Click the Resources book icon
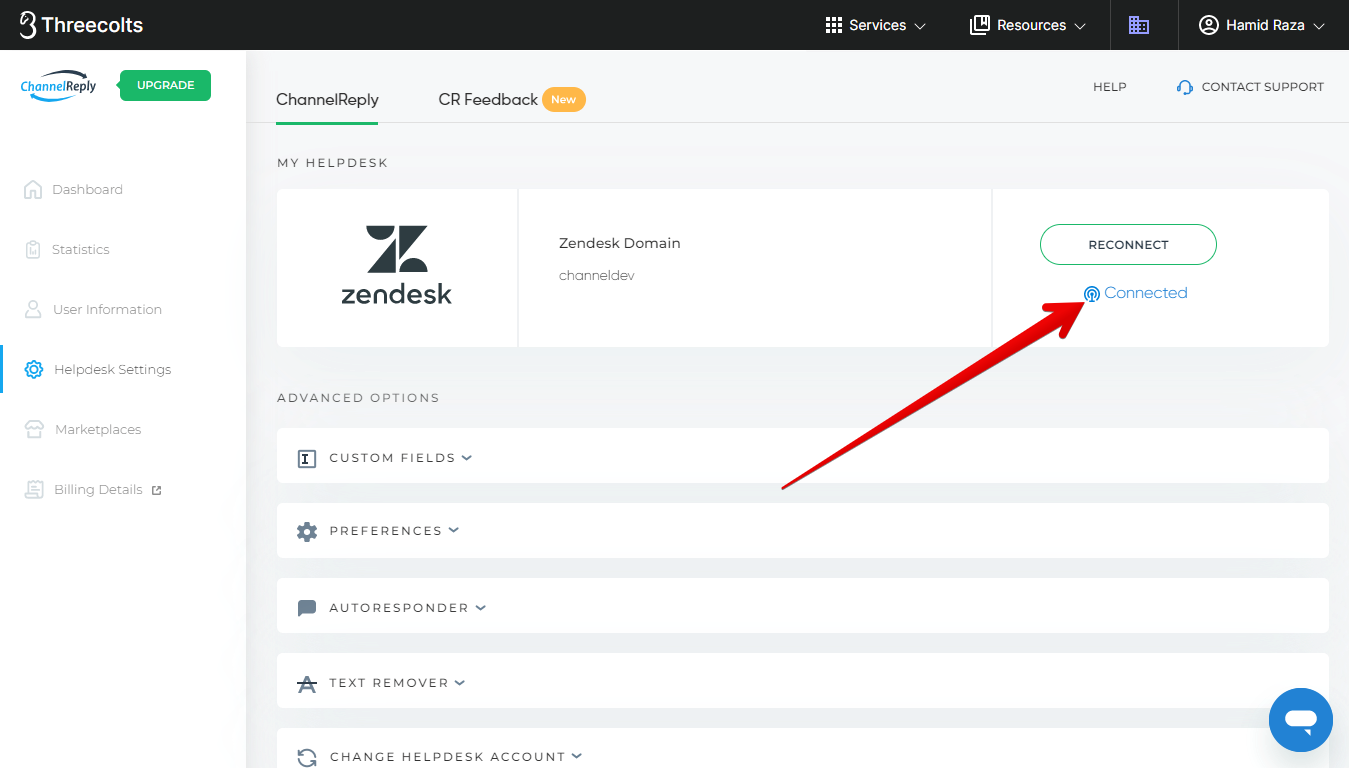1349x768 pixels. coord(979,25)
